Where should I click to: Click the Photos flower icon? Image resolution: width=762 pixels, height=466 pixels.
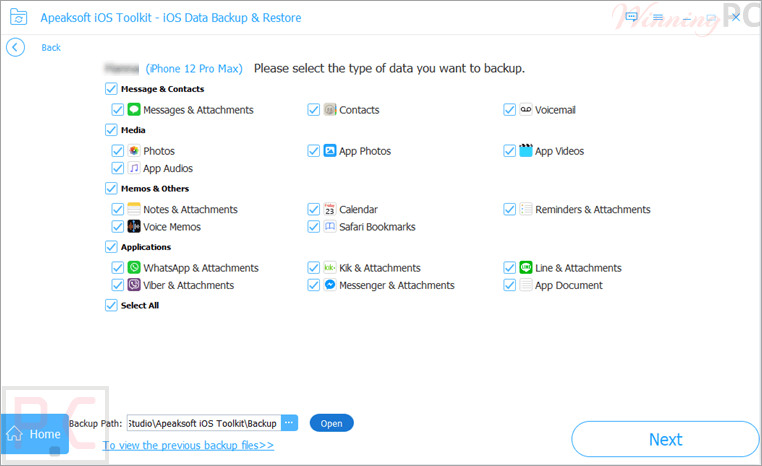tap(134, 151)
